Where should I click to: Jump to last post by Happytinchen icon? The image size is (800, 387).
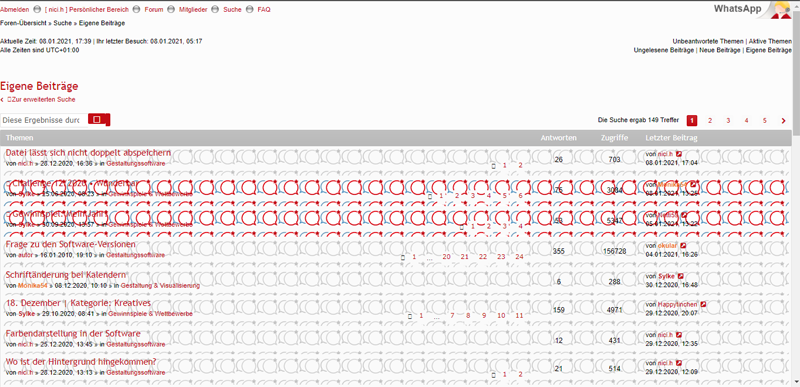703,304
